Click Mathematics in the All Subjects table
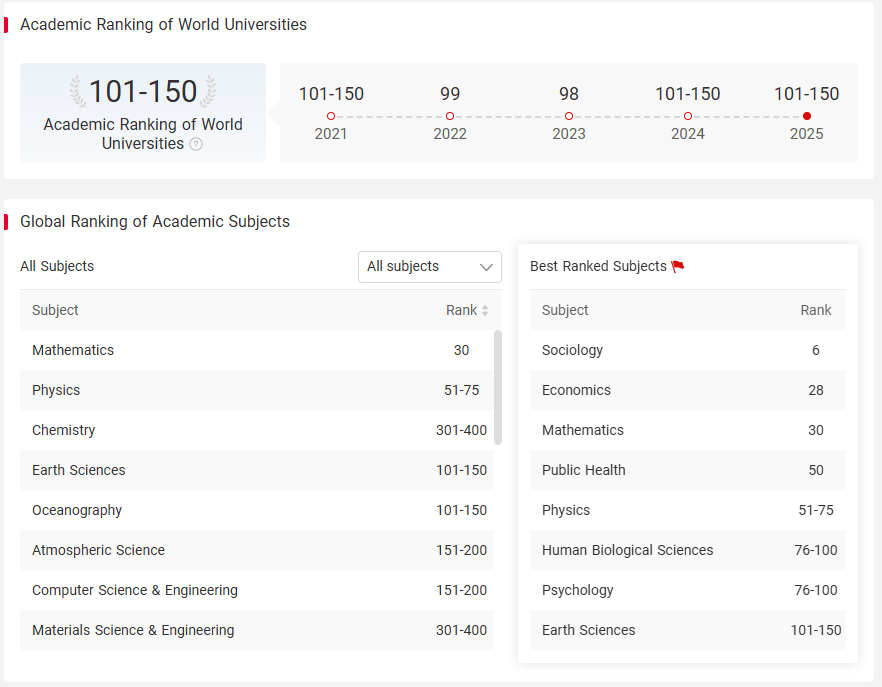 pyautogui.click(x=73, y=350)
